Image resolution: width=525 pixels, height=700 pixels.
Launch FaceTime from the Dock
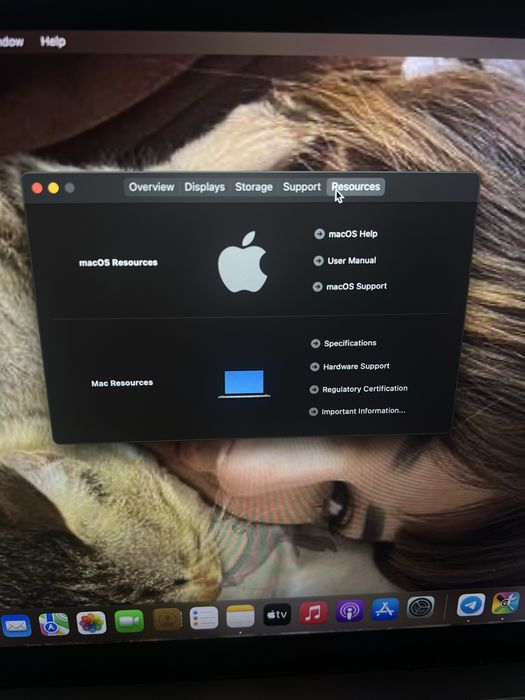129,621
